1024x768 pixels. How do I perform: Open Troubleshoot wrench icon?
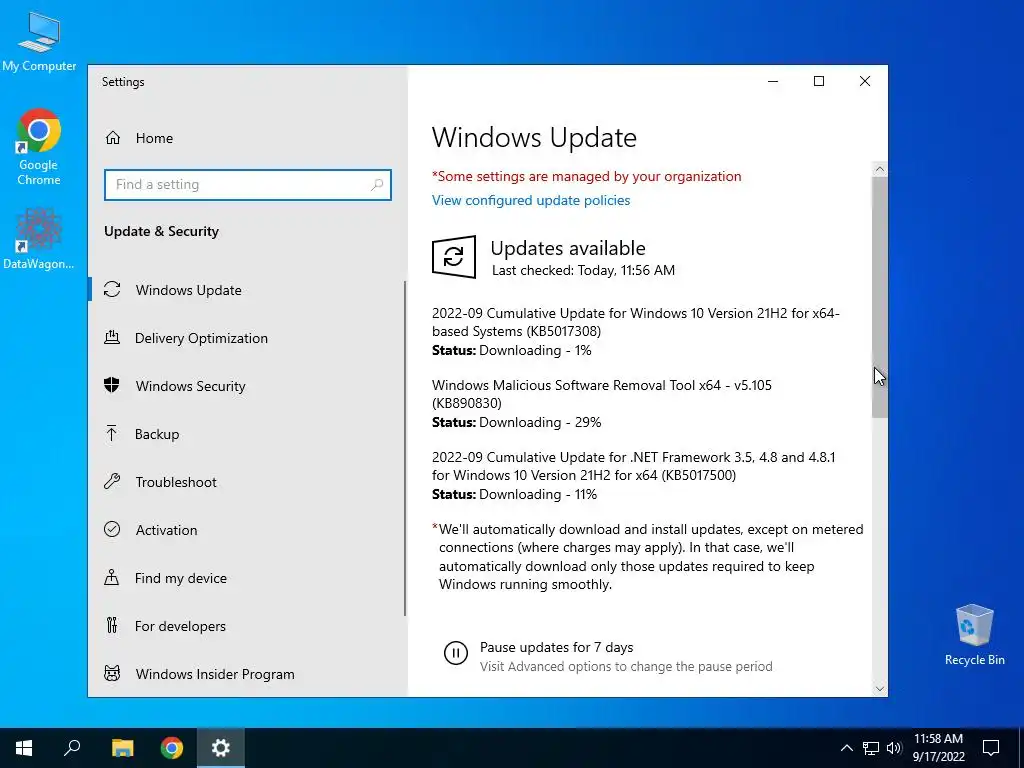point(112,482)
